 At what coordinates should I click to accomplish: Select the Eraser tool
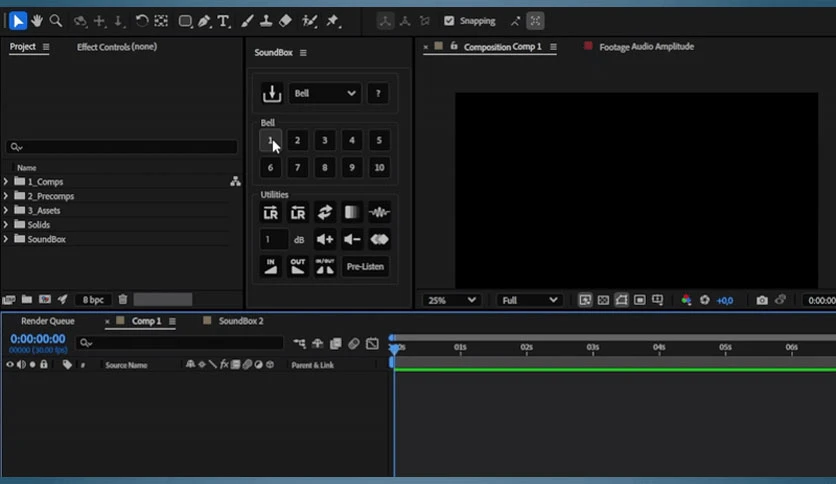pos(285,21)
